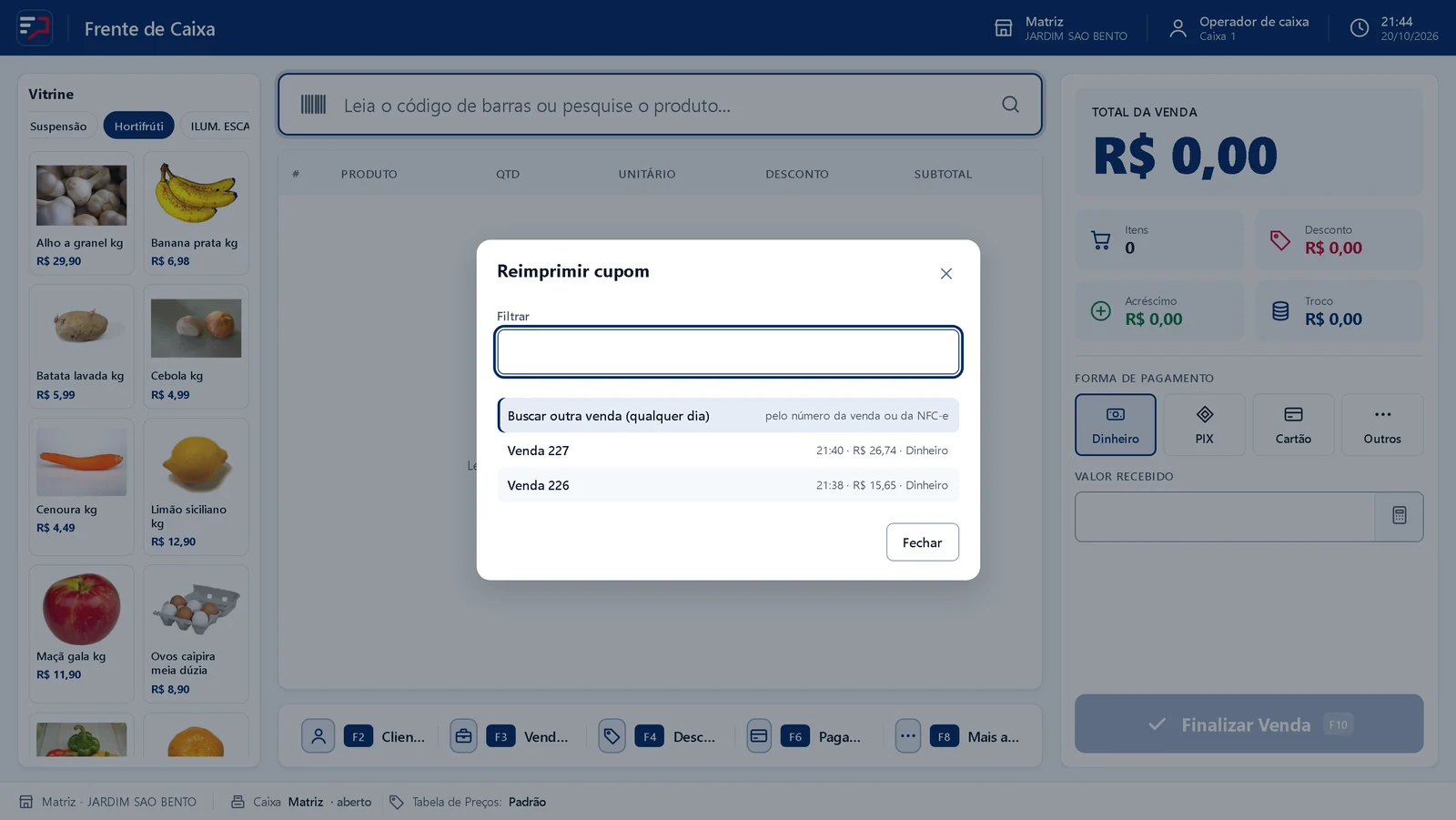Click the Fechar button
The image size is (1456, 820).
point(922,542)
